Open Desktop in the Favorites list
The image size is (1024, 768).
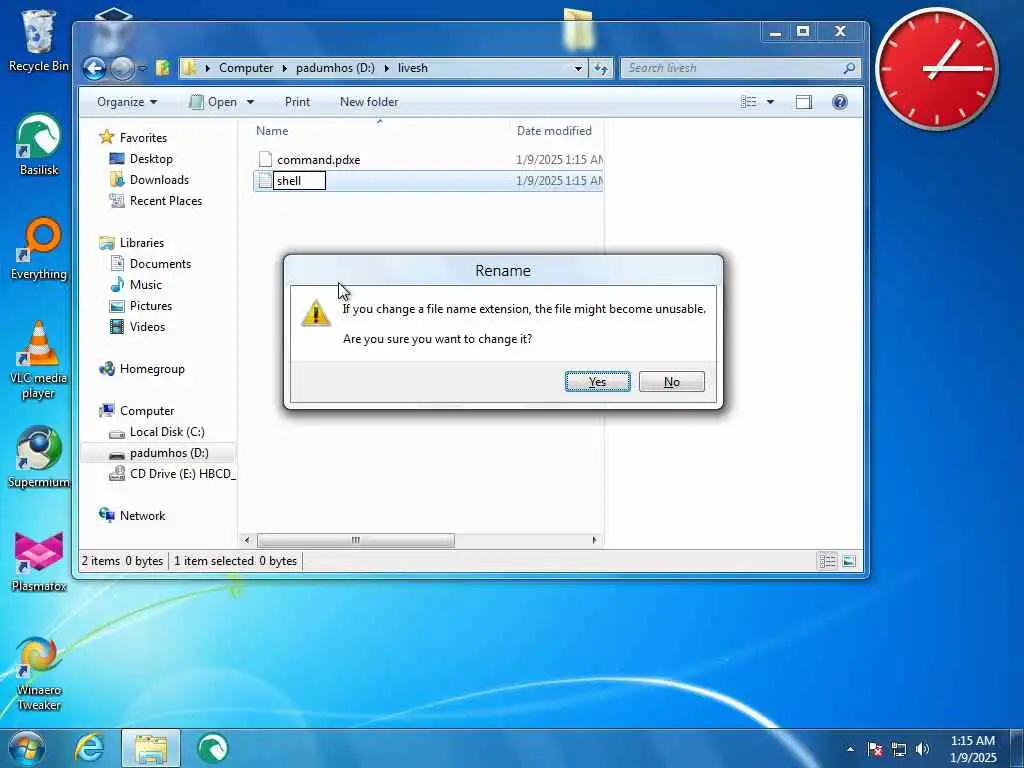pyautogui.click(x=151, y=159)
